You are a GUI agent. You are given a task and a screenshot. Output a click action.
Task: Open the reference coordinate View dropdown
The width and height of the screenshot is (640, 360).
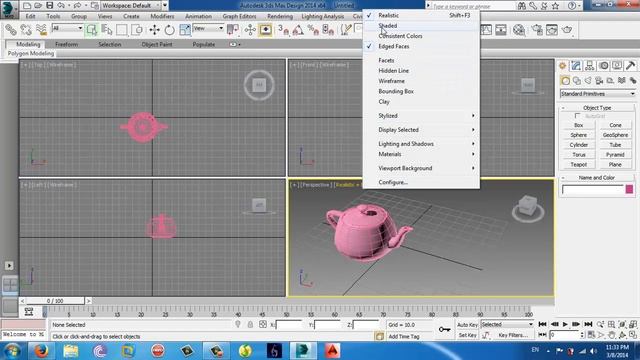tap(208, 28)
